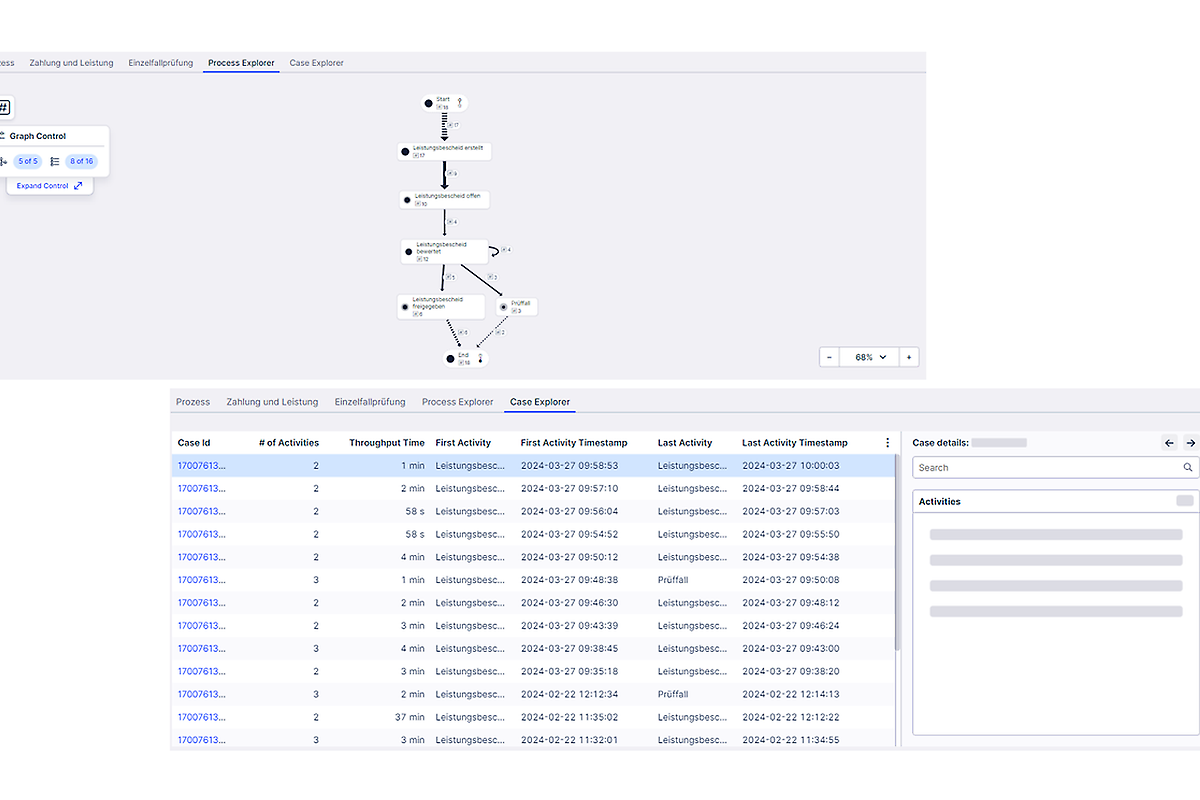This screenshot has height=800, width=1200.
Task: Click the Expand Control link
Action: click(x=49, y=186)
